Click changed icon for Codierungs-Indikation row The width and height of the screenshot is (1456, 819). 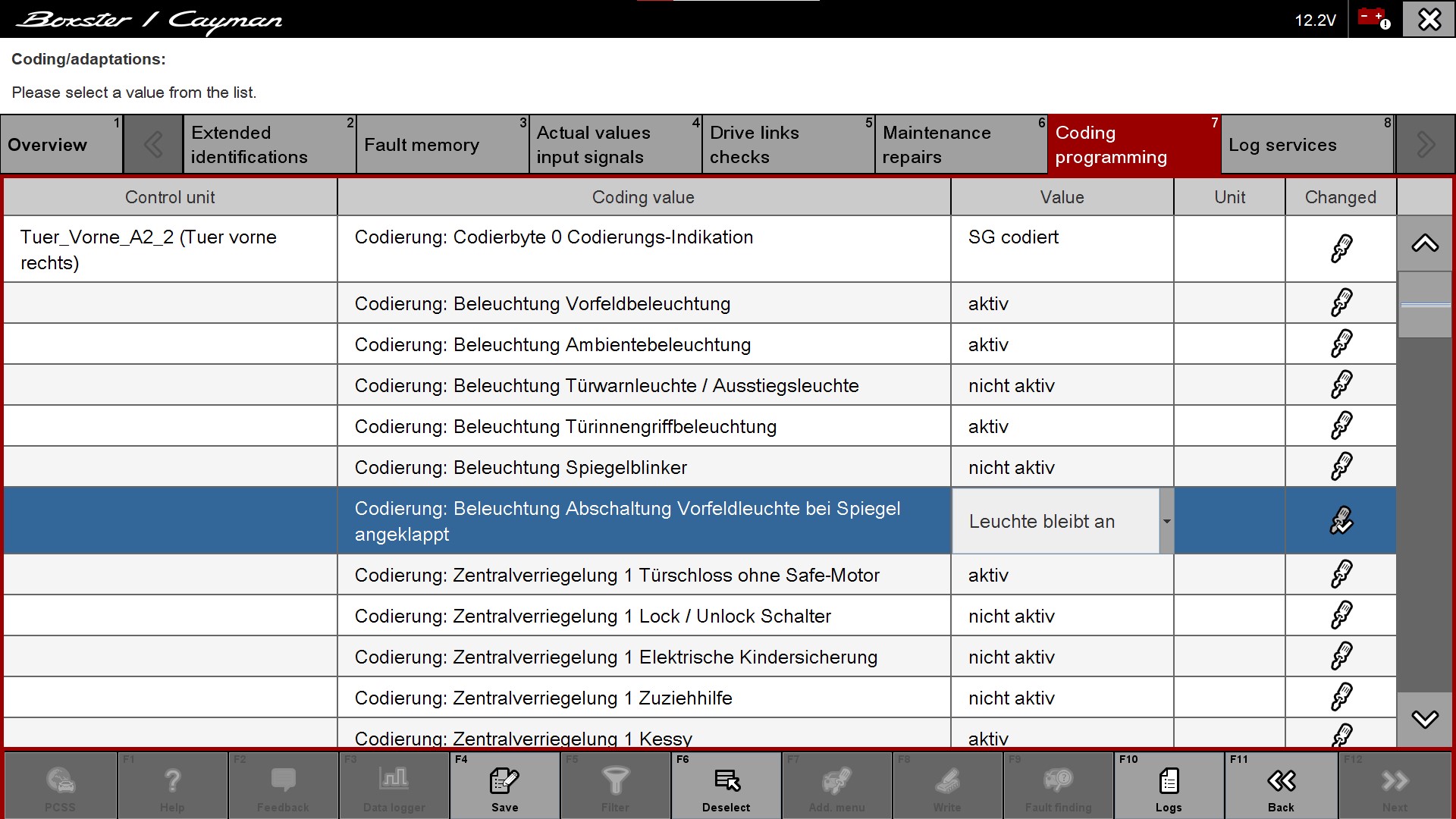[x=1341, y=249]
